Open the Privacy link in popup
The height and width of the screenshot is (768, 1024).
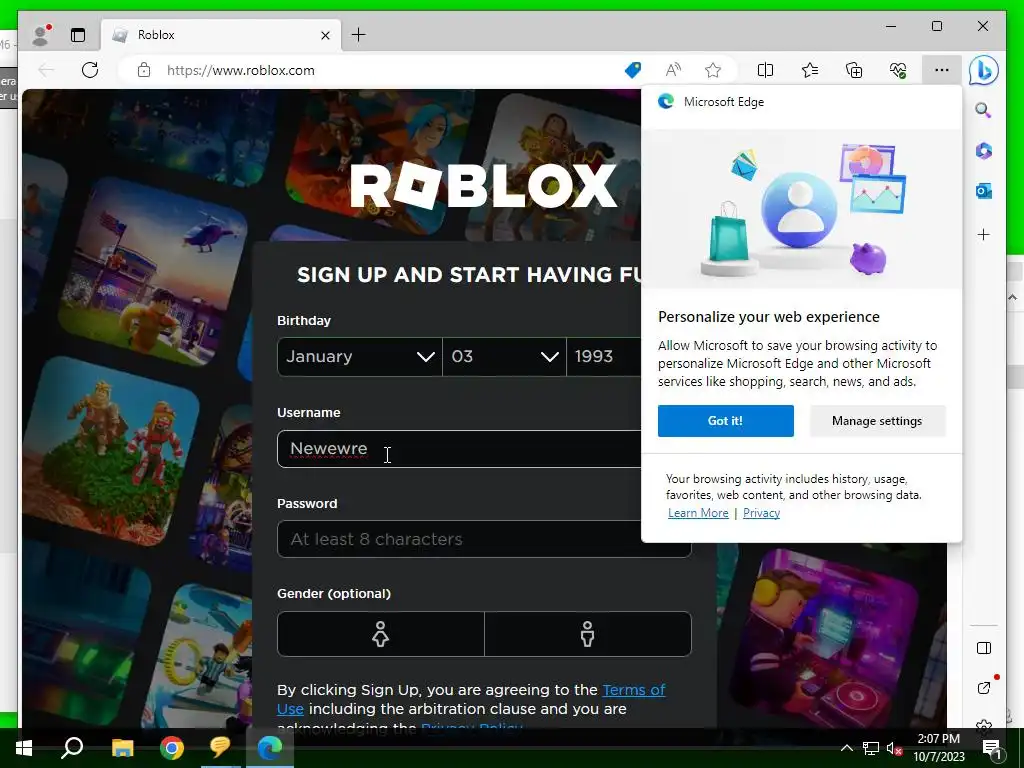point(761,513)
